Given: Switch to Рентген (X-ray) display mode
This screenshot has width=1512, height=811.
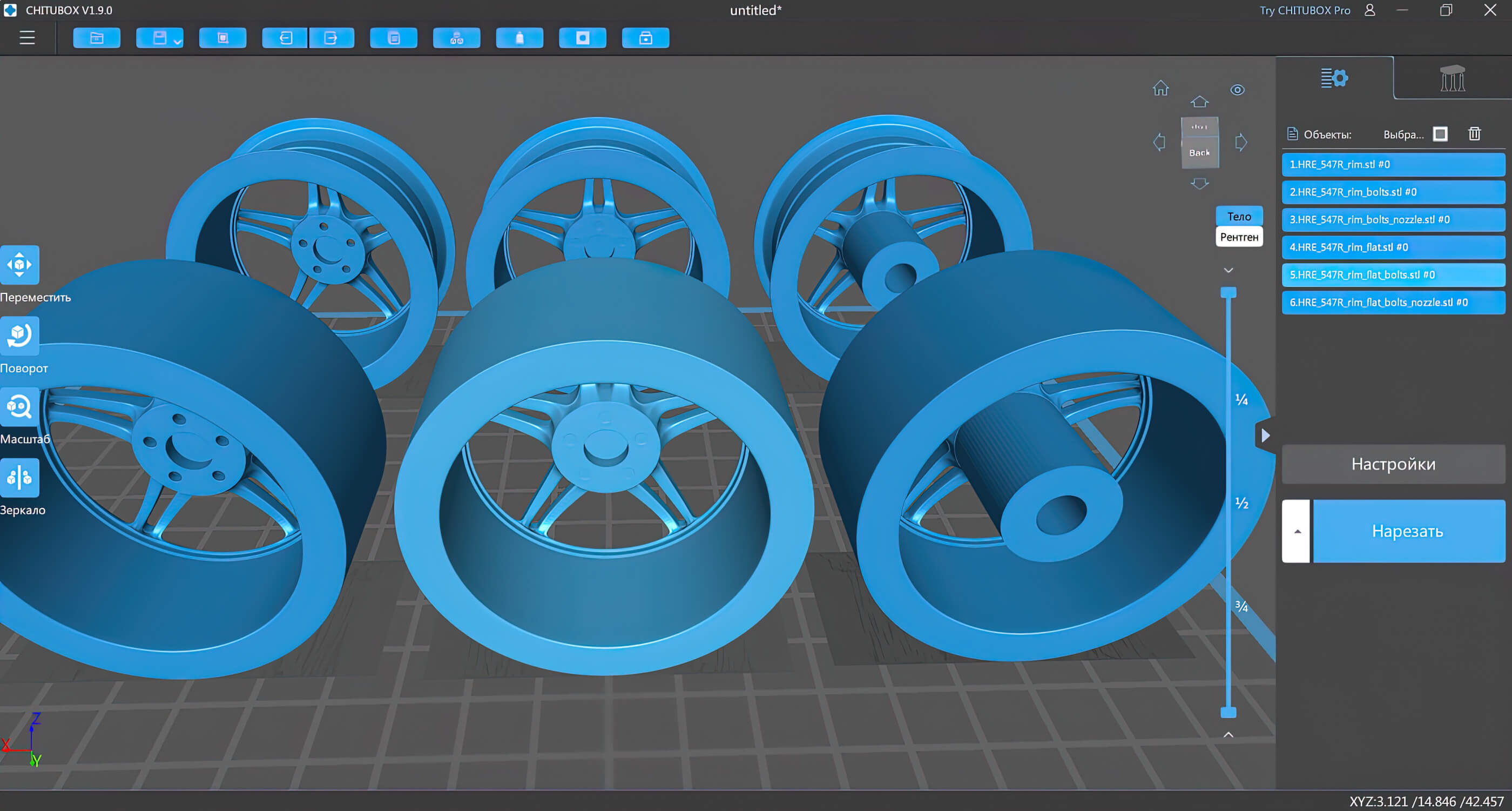Looking at the screenshot, I should (x=1239, y=237).
